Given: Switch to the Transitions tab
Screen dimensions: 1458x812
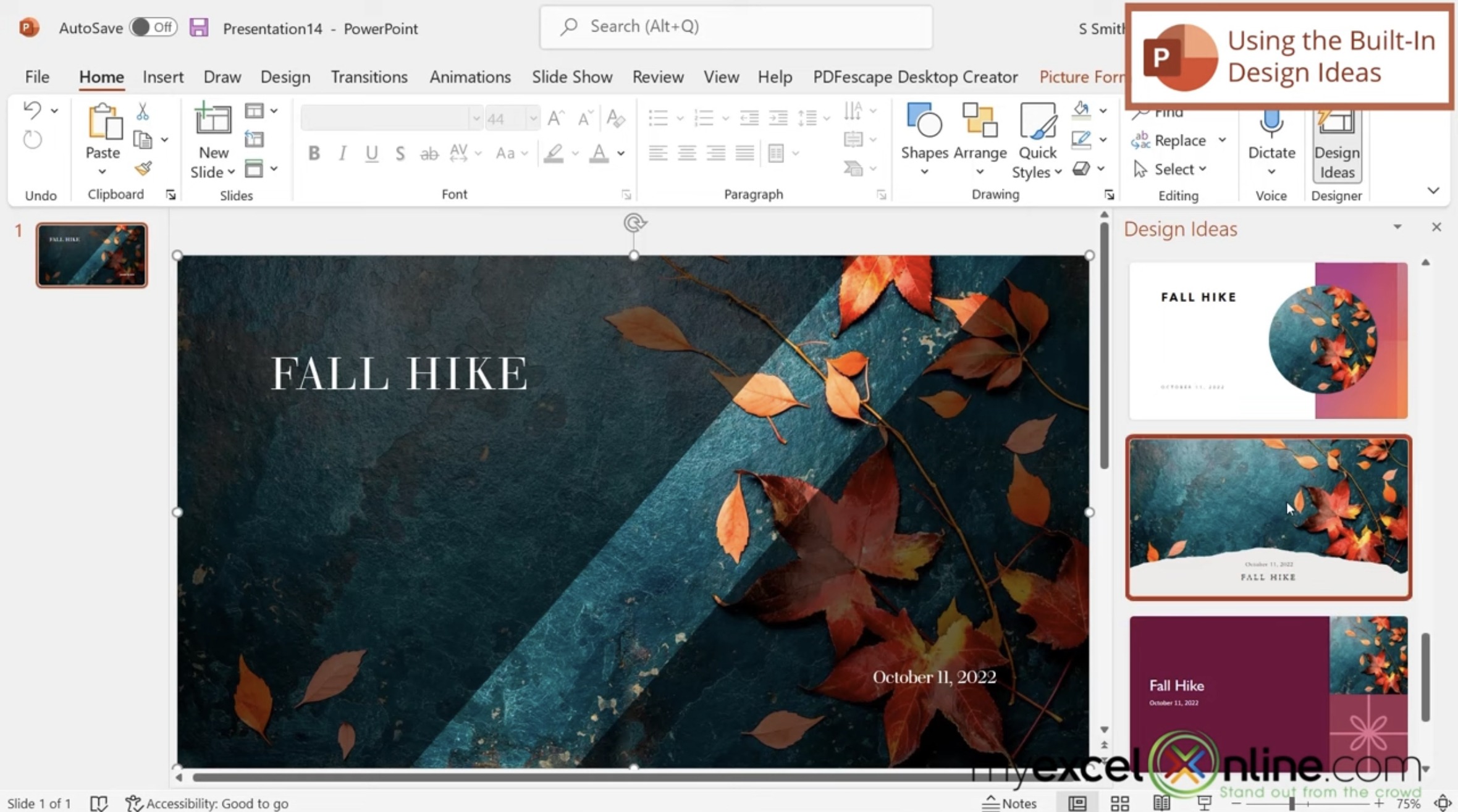Looking at the screenshot, I should tap(369, 77).
